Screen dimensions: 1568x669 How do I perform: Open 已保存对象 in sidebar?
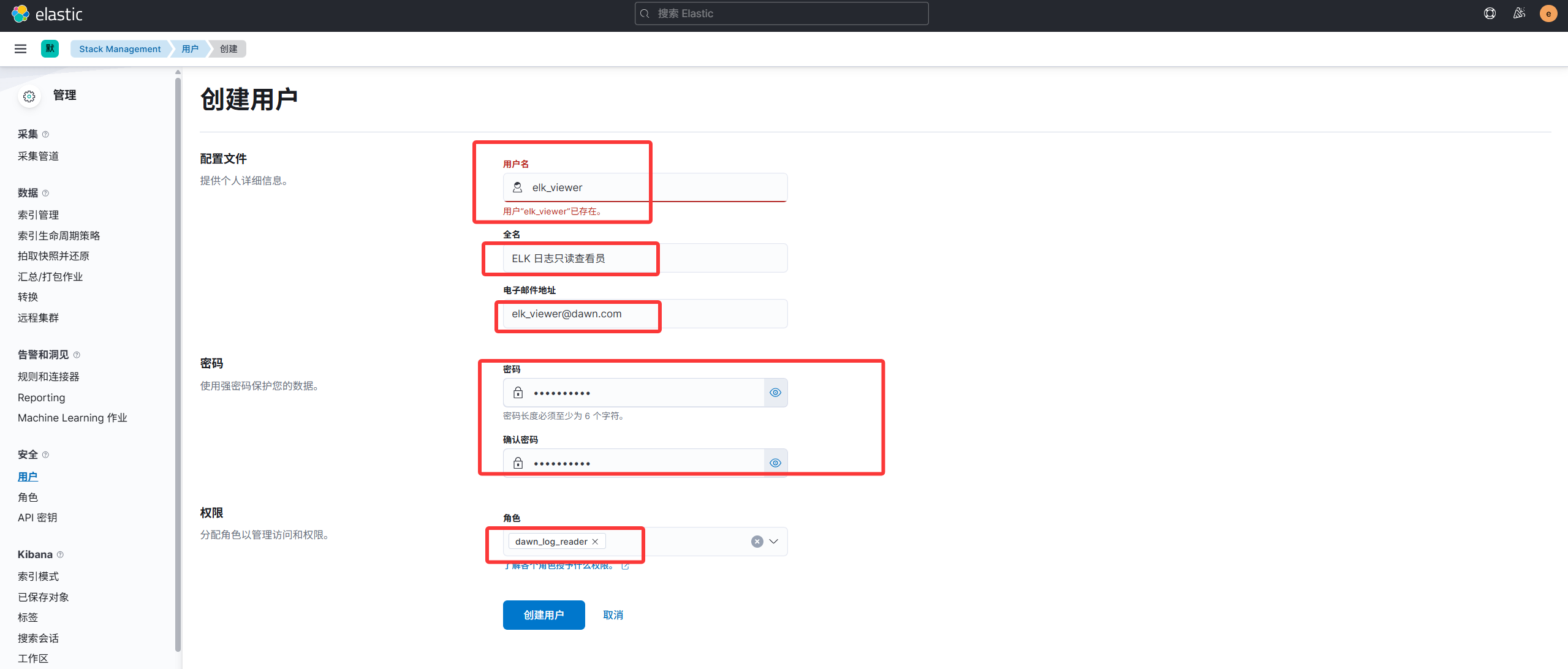[x=43, y=597]
